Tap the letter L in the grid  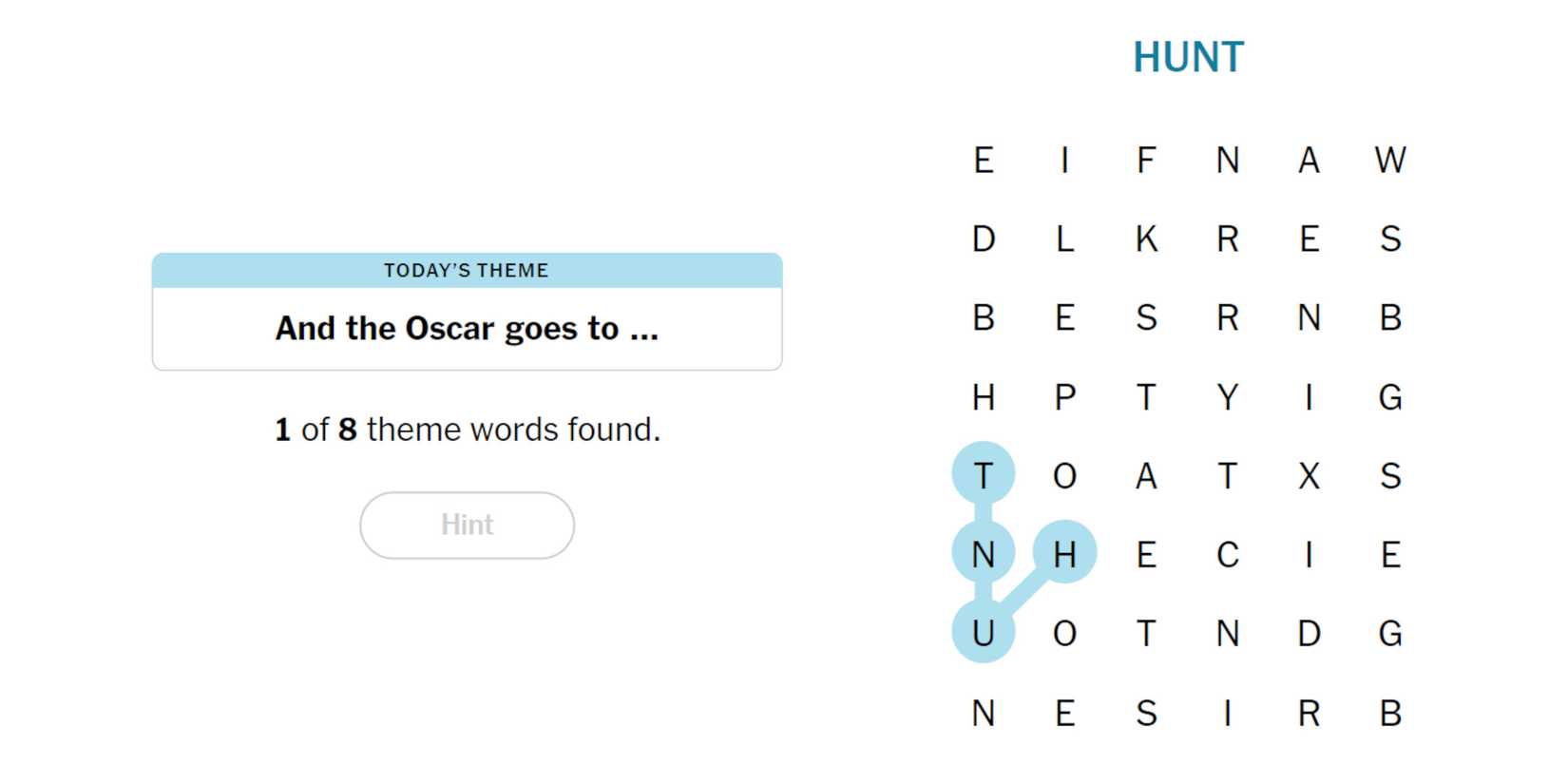point(1064,239)
